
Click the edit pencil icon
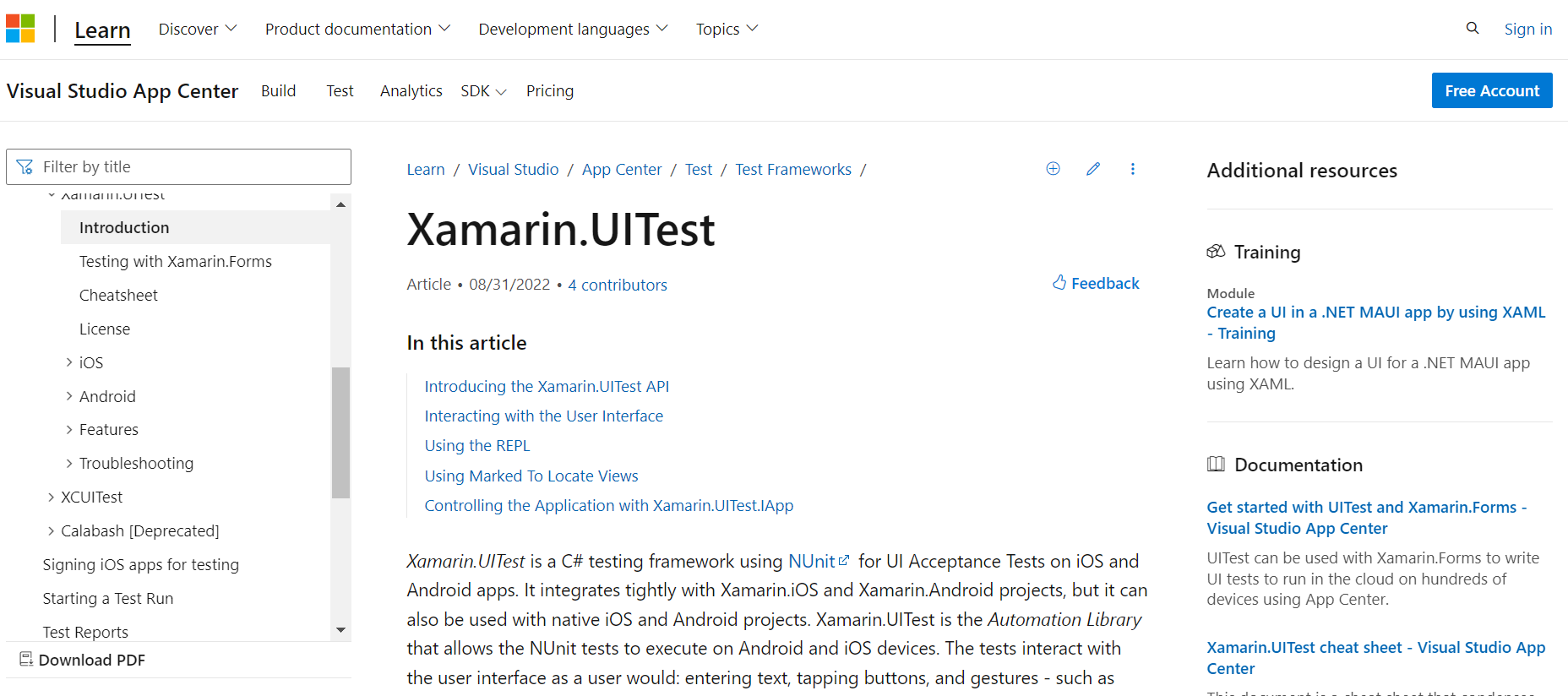point(1093,169)
